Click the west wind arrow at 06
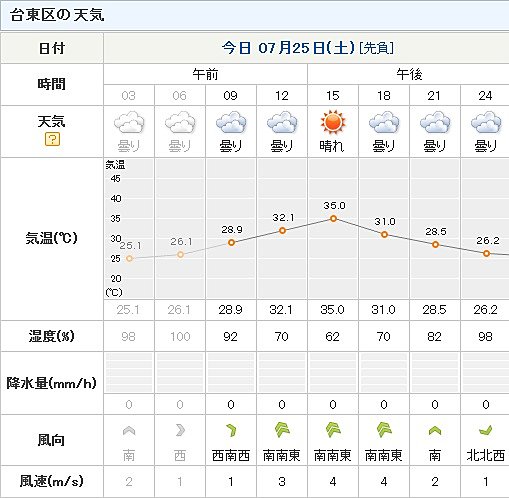This screenshot has width=509, height=498. (x=180, y=430)
